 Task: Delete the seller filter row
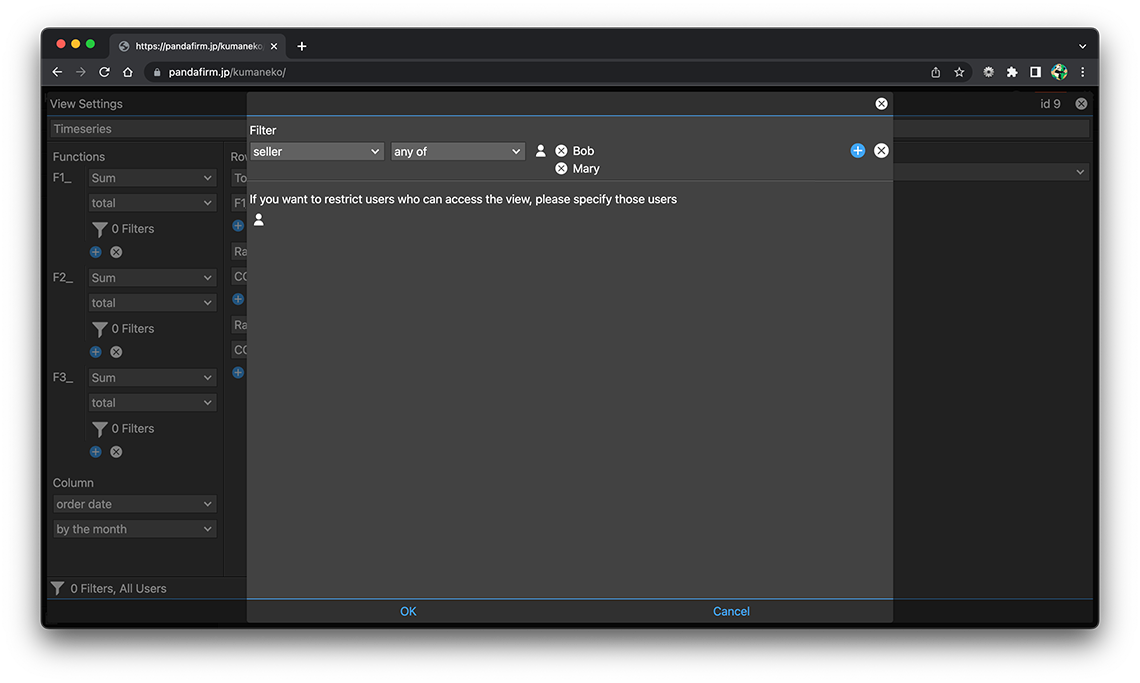(x=881, y=151)
